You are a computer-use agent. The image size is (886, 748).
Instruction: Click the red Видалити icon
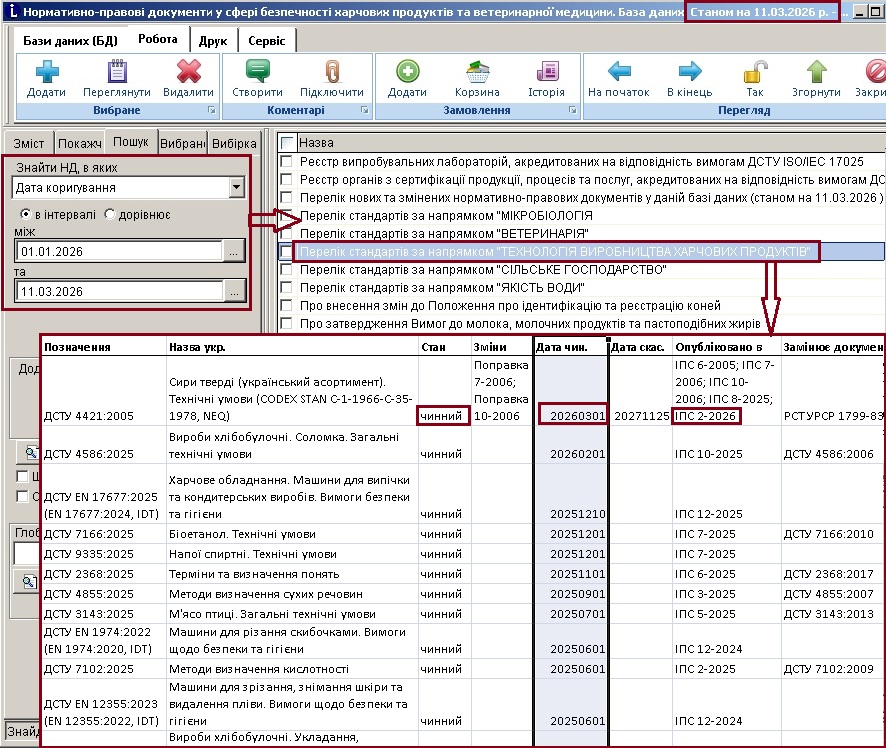[x=188, y=72]
